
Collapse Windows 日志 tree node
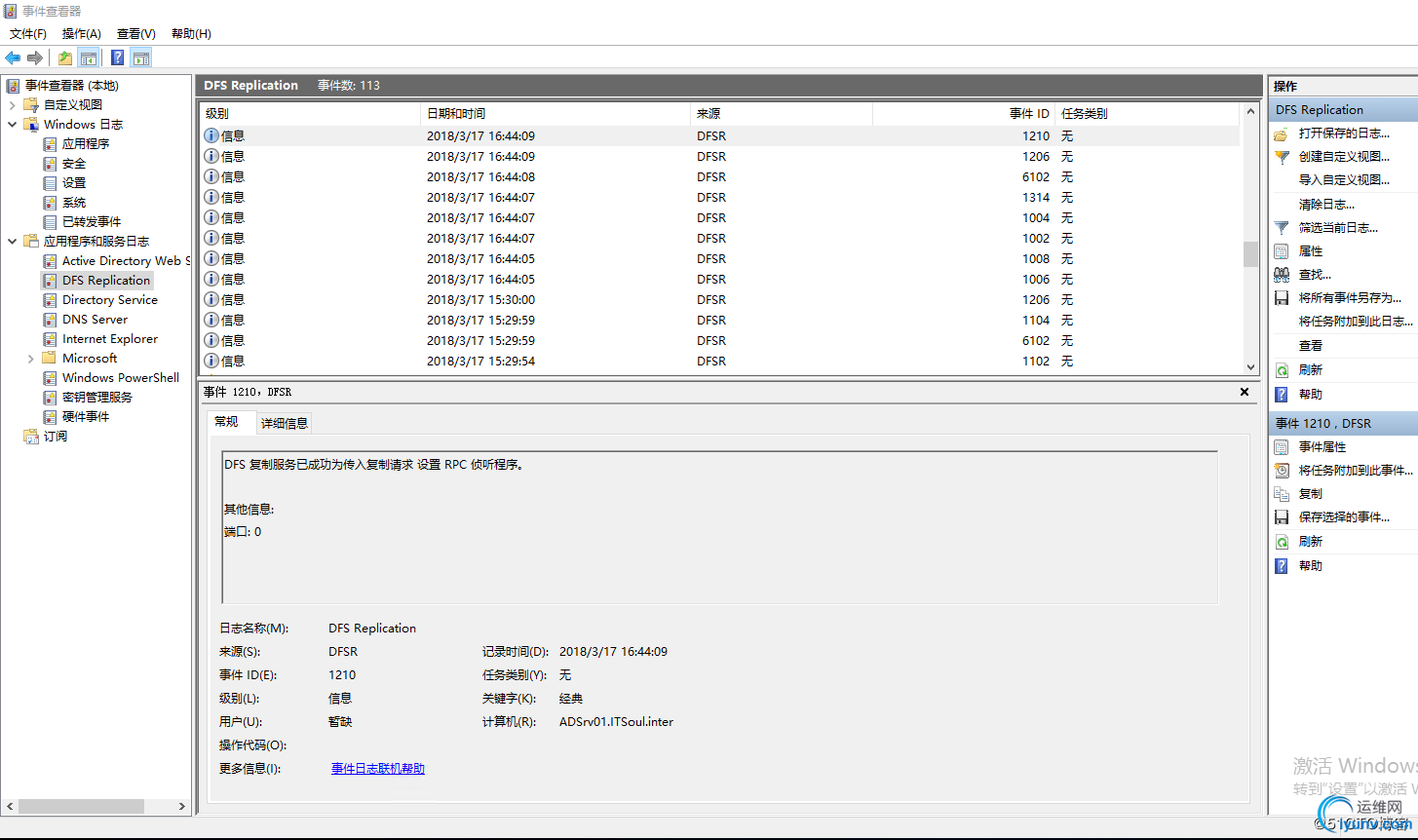(x=12, y=125)
